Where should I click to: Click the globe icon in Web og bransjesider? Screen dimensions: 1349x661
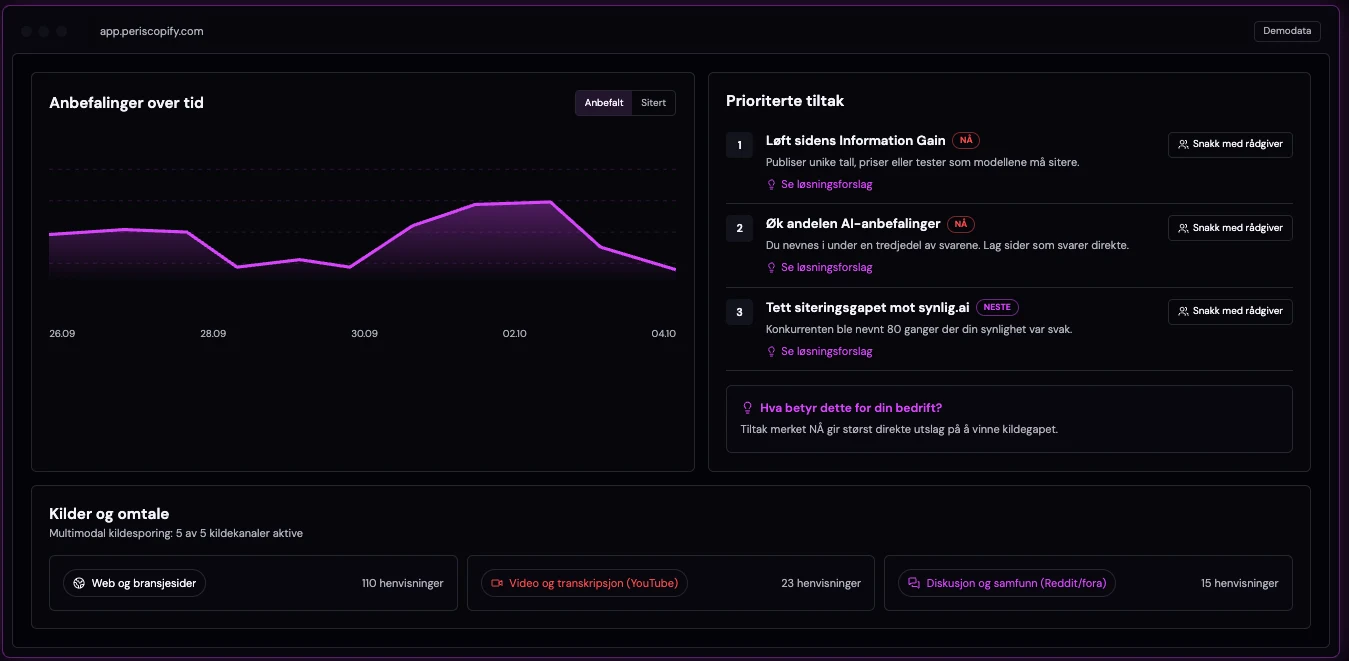pyautogui.click(x=79, y=583)
